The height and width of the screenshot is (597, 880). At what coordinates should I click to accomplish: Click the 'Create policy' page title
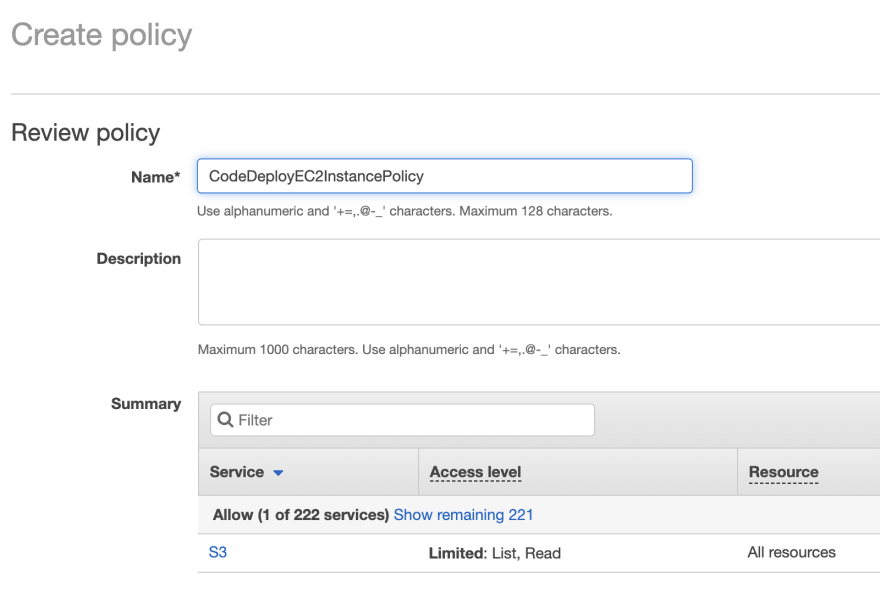[x=102, y=35]
